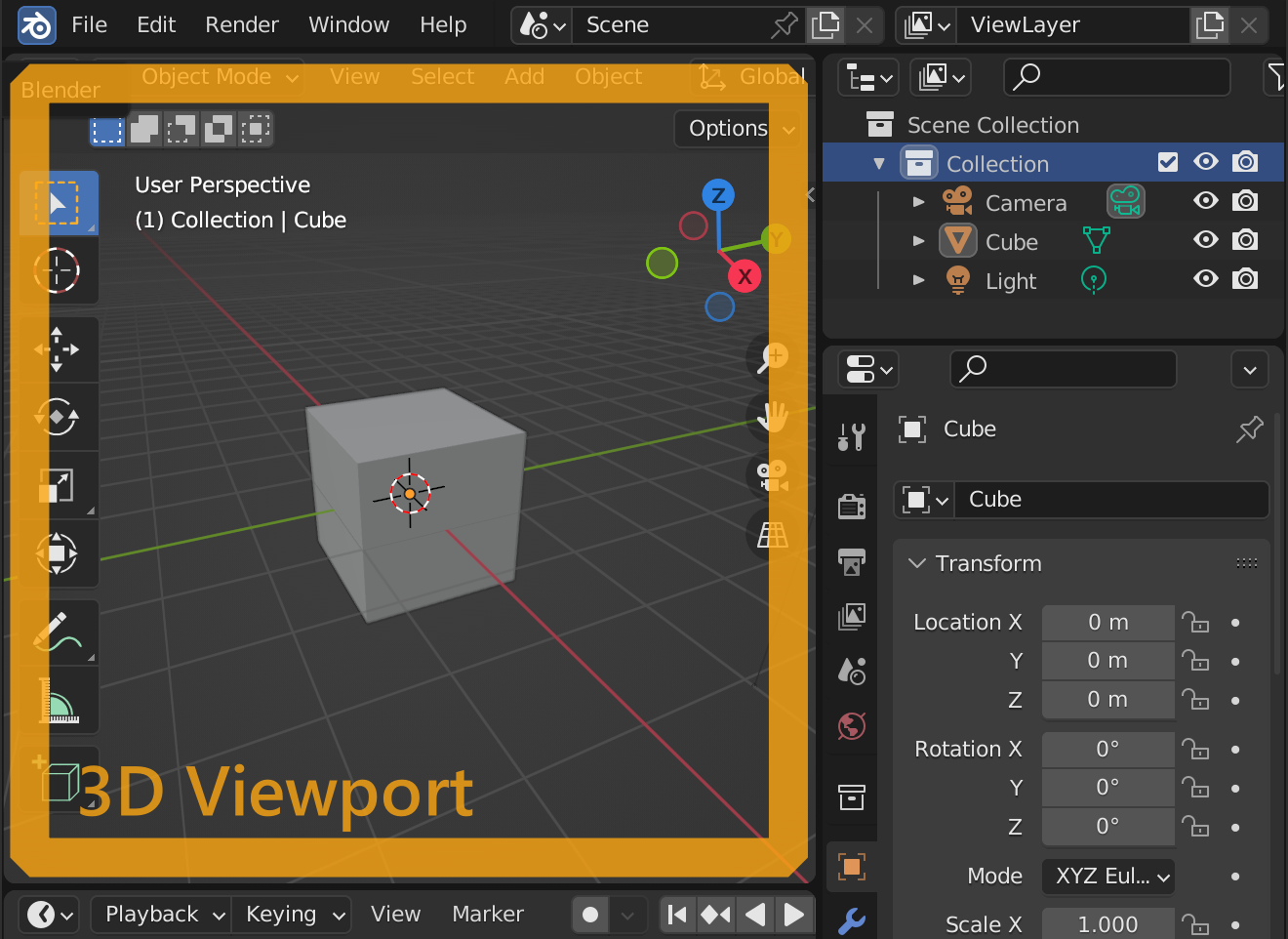This screenshot has width=1288, height=939.
Task: Open the Edit menu
Action: pyautogui.click(x=156, y=25)
